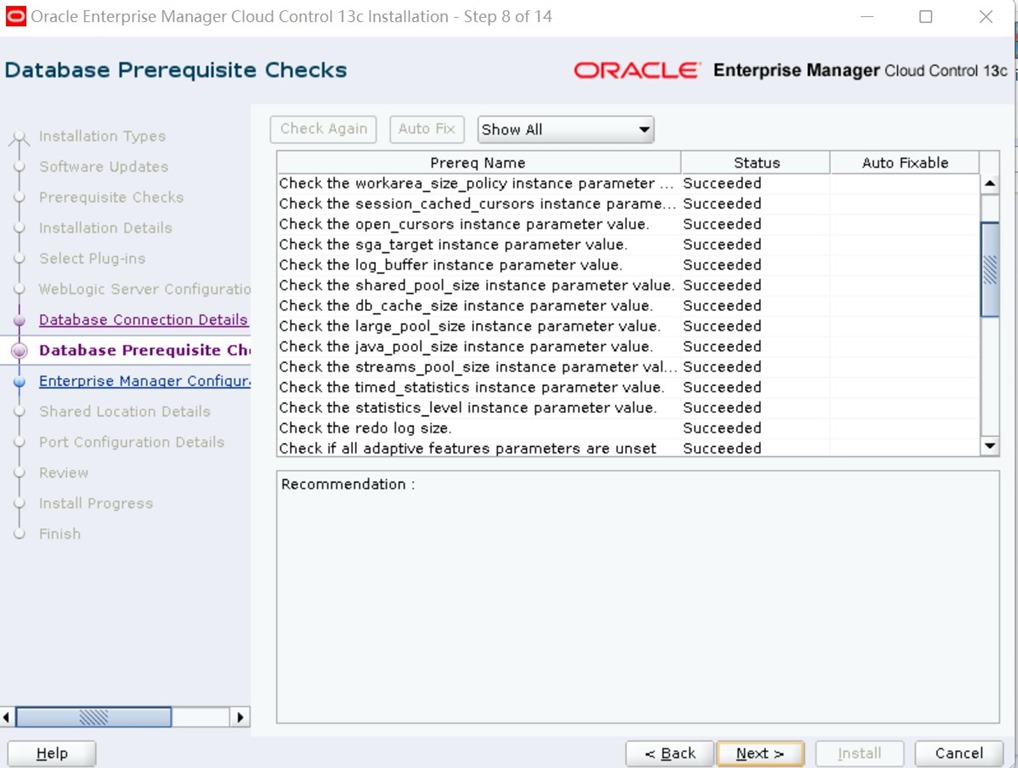
Task: Select the Check the redo log size row
Action: (x=628, y=428)
